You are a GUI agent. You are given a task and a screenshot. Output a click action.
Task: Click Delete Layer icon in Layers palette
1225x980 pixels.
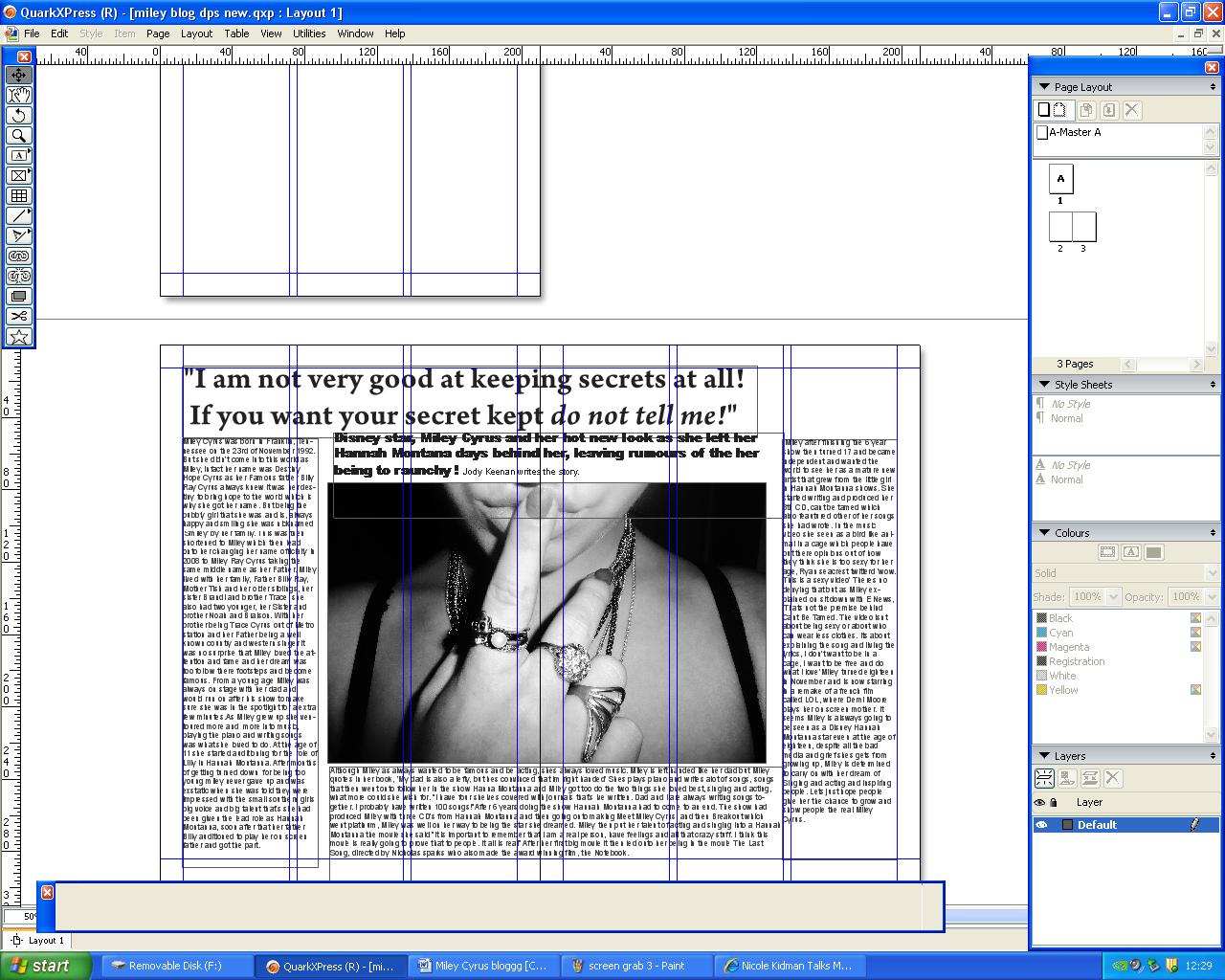(1113, 778)
